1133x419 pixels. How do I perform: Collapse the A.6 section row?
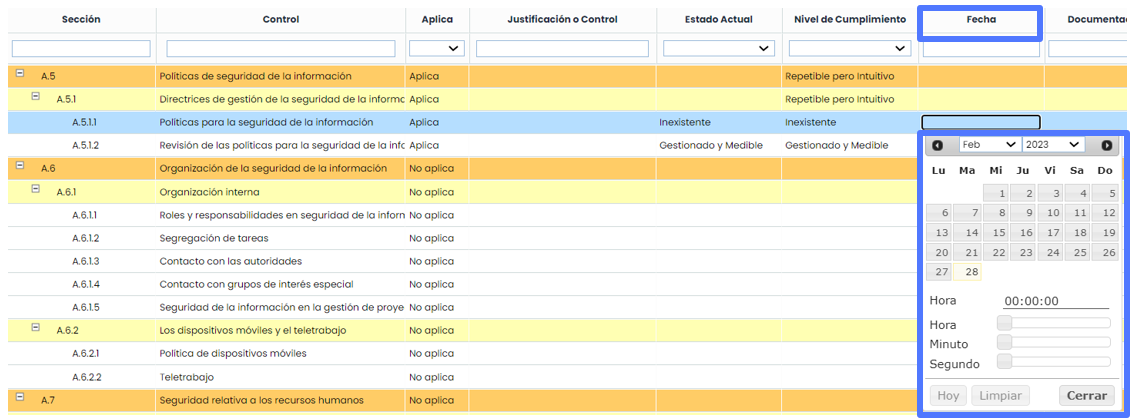[x=20, y=167]
